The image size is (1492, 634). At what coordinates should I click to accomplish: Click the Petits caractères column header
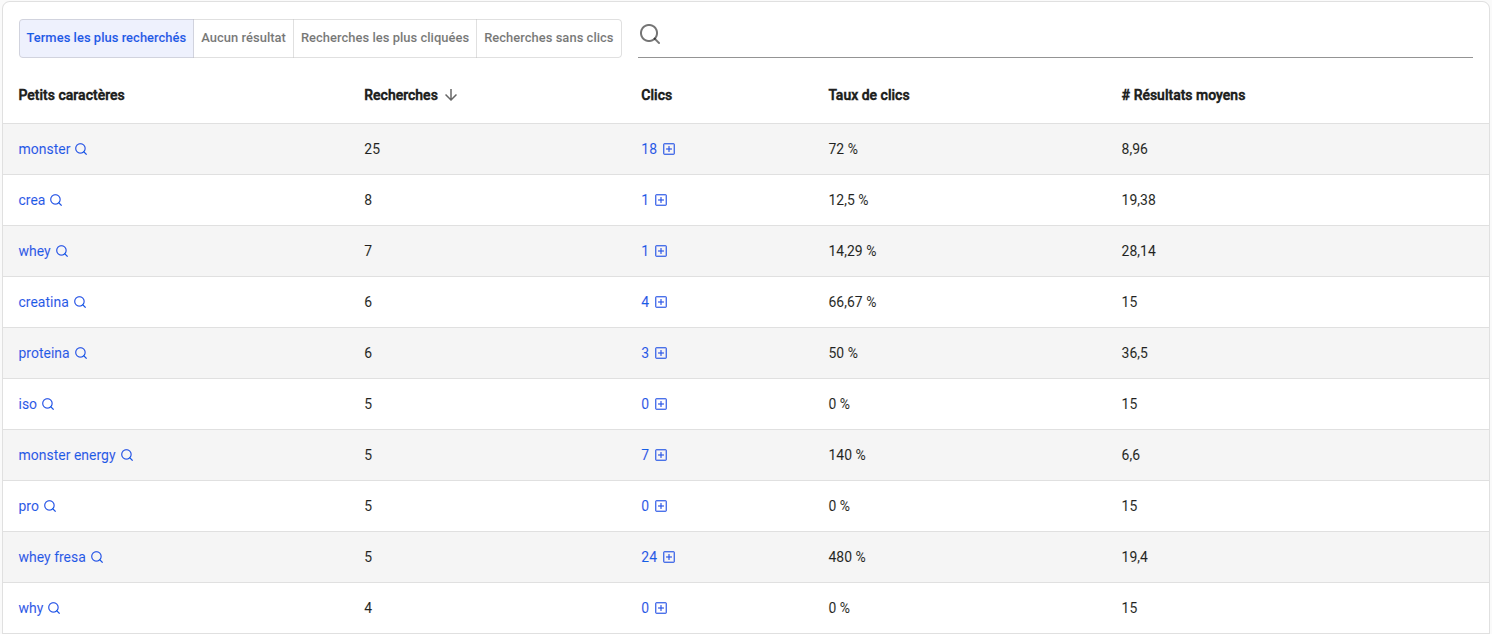click(71, 95)
